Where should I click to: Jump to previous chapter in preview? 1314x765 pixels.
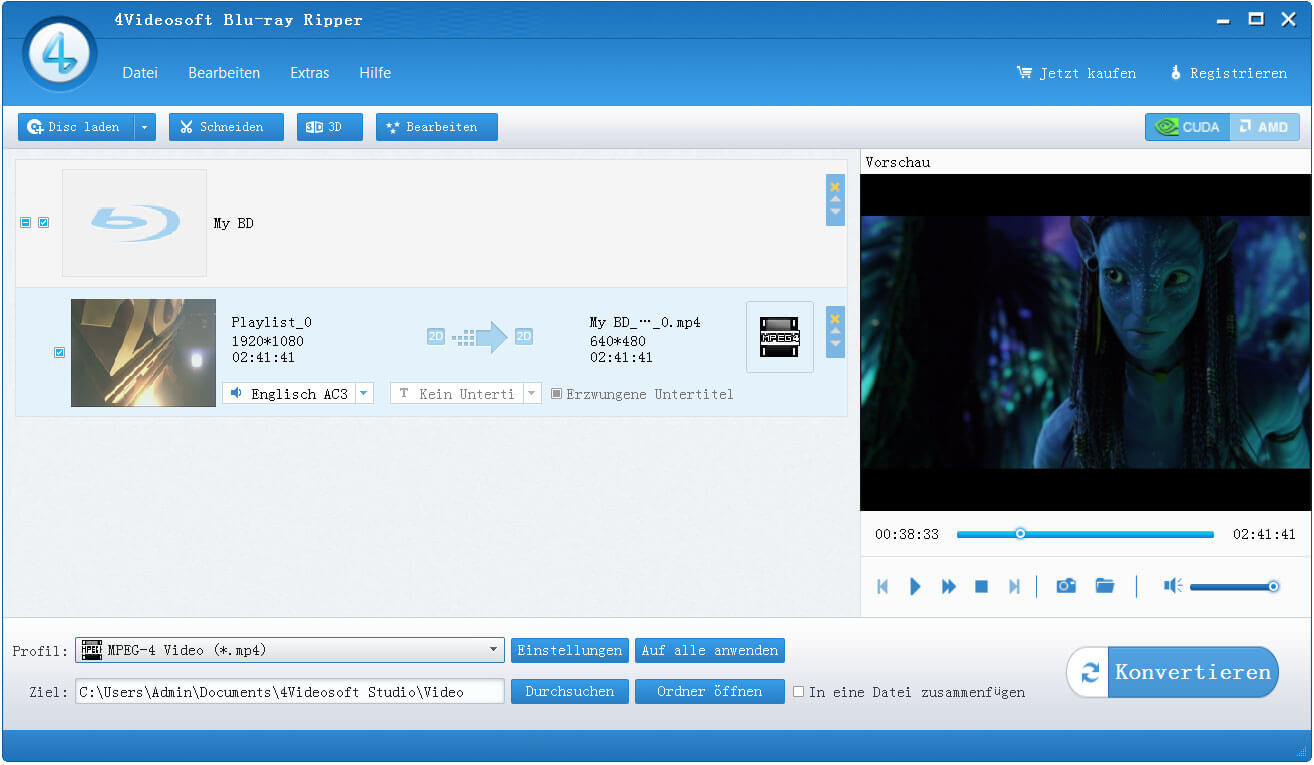(x=882, y=587)
